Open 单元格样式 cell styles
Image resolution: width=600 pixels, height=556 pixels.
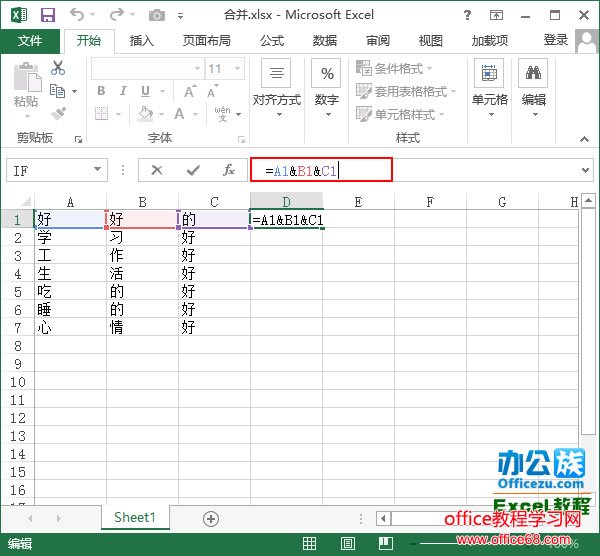(400, 114)
